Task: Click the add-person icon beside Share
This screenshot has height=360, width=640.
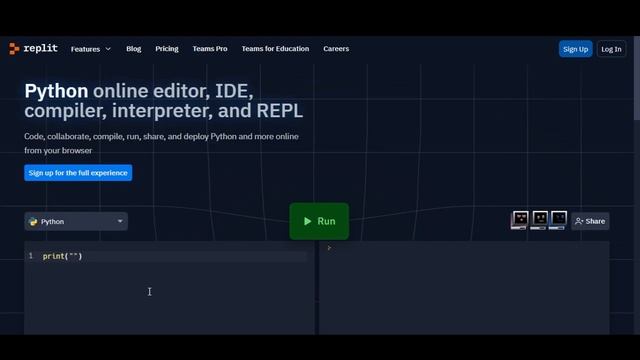Action: pyautogui.click(x=579, y=221)
